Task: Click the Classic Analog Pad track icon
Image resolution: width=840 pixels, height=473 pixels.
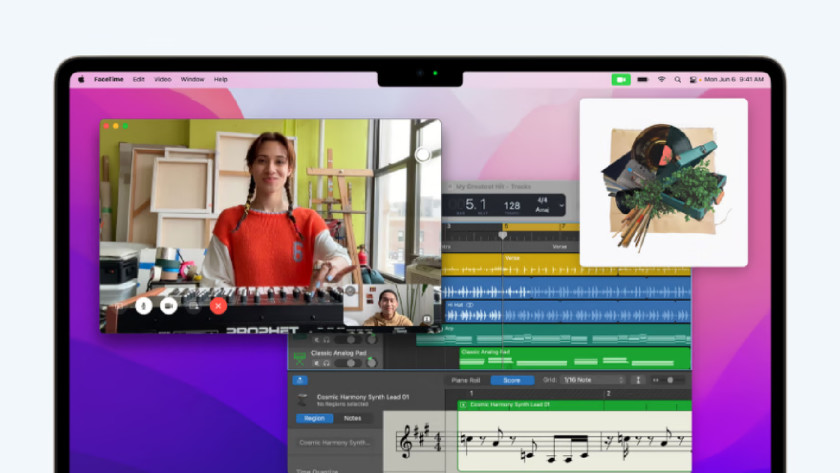Action: point(299,357)
